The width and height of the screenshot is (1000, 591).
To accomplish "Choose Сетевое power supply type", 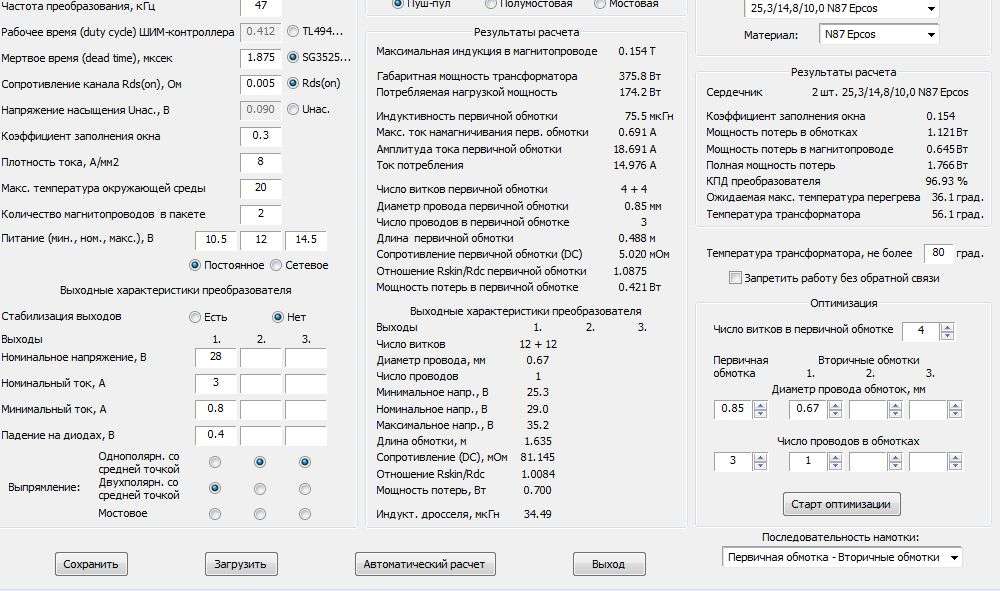I will pos(276,265).
